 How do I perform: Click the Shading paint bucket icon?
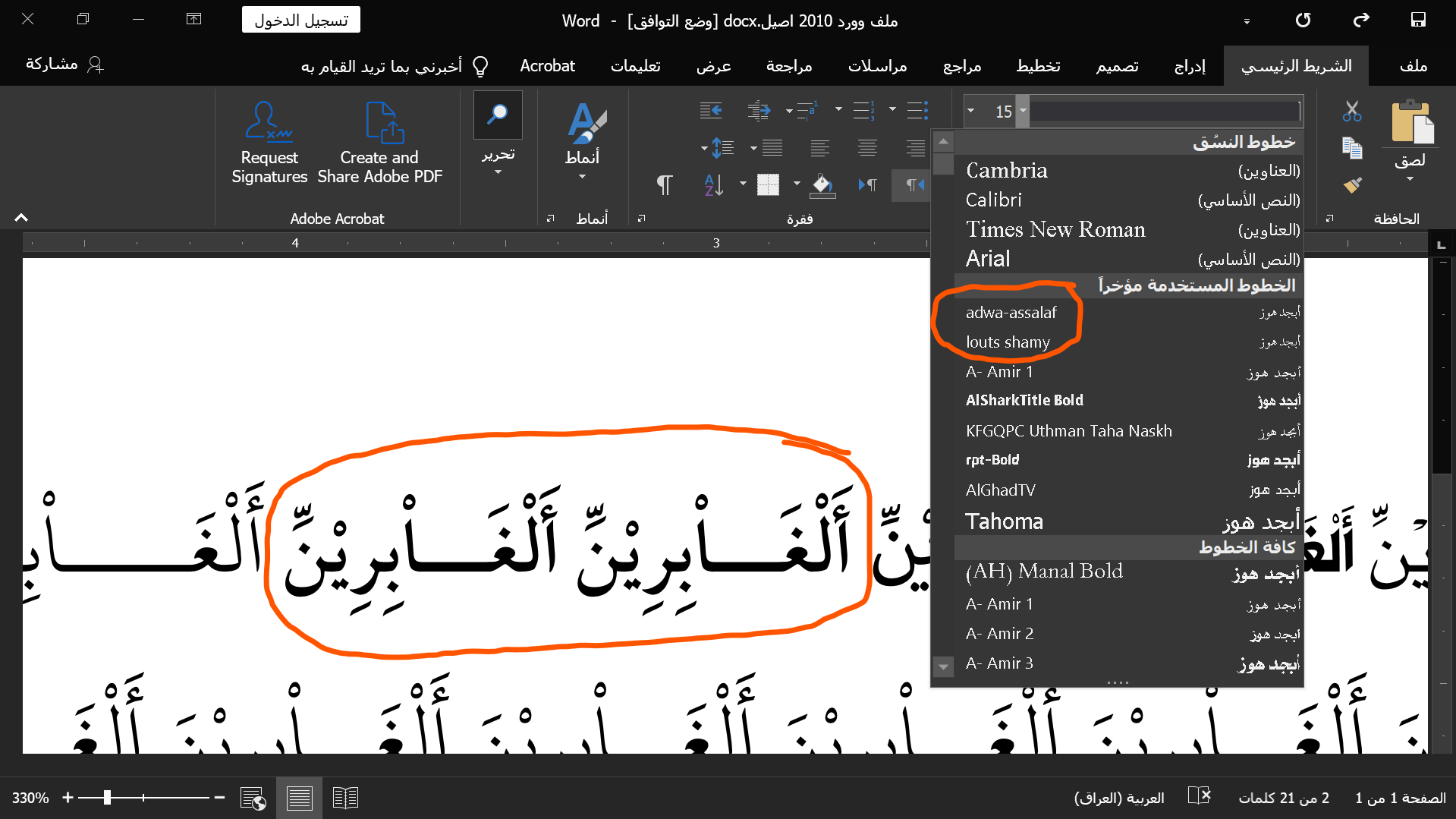tap(822, 184)
